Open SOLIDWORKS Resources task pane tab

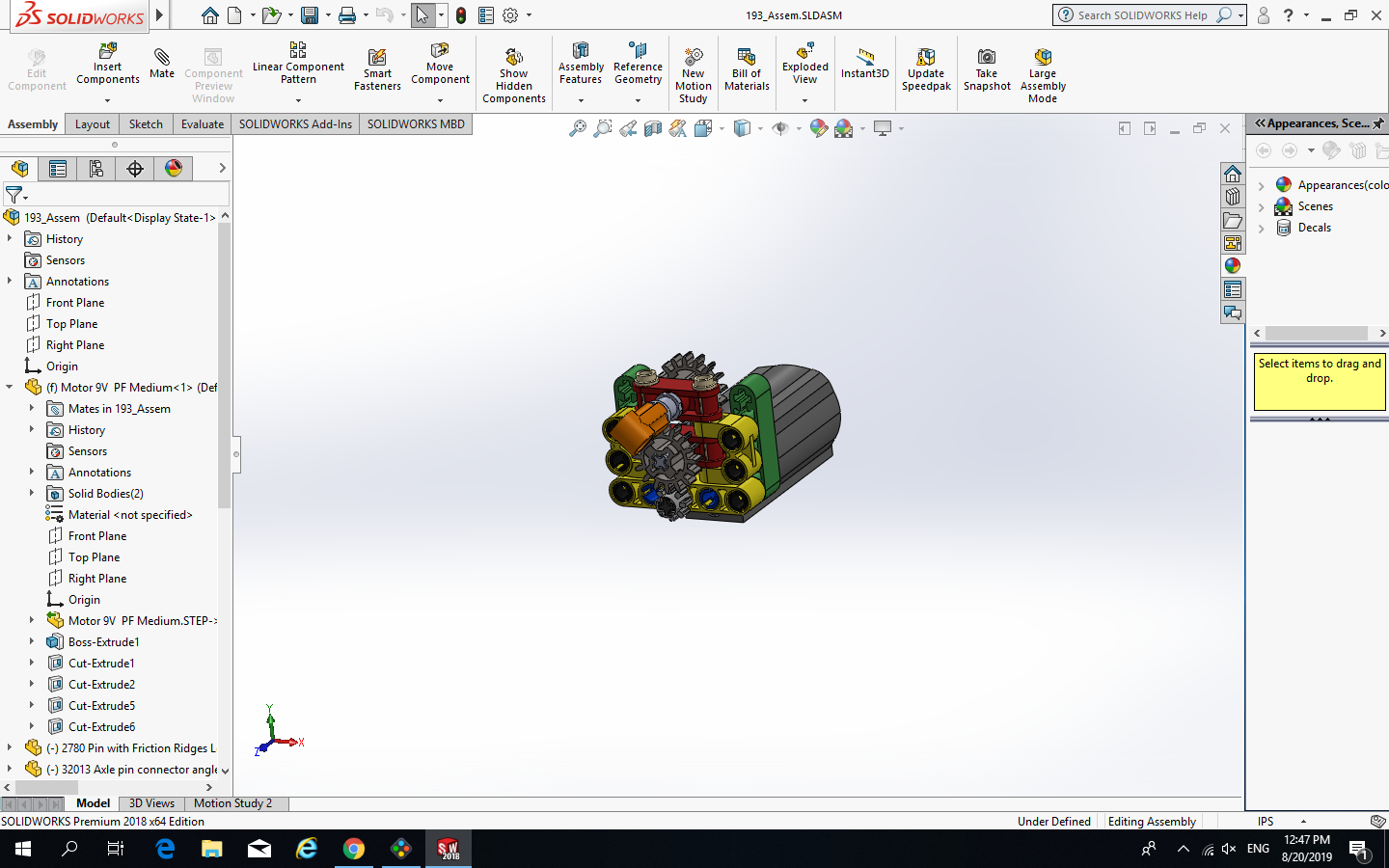1233,174
